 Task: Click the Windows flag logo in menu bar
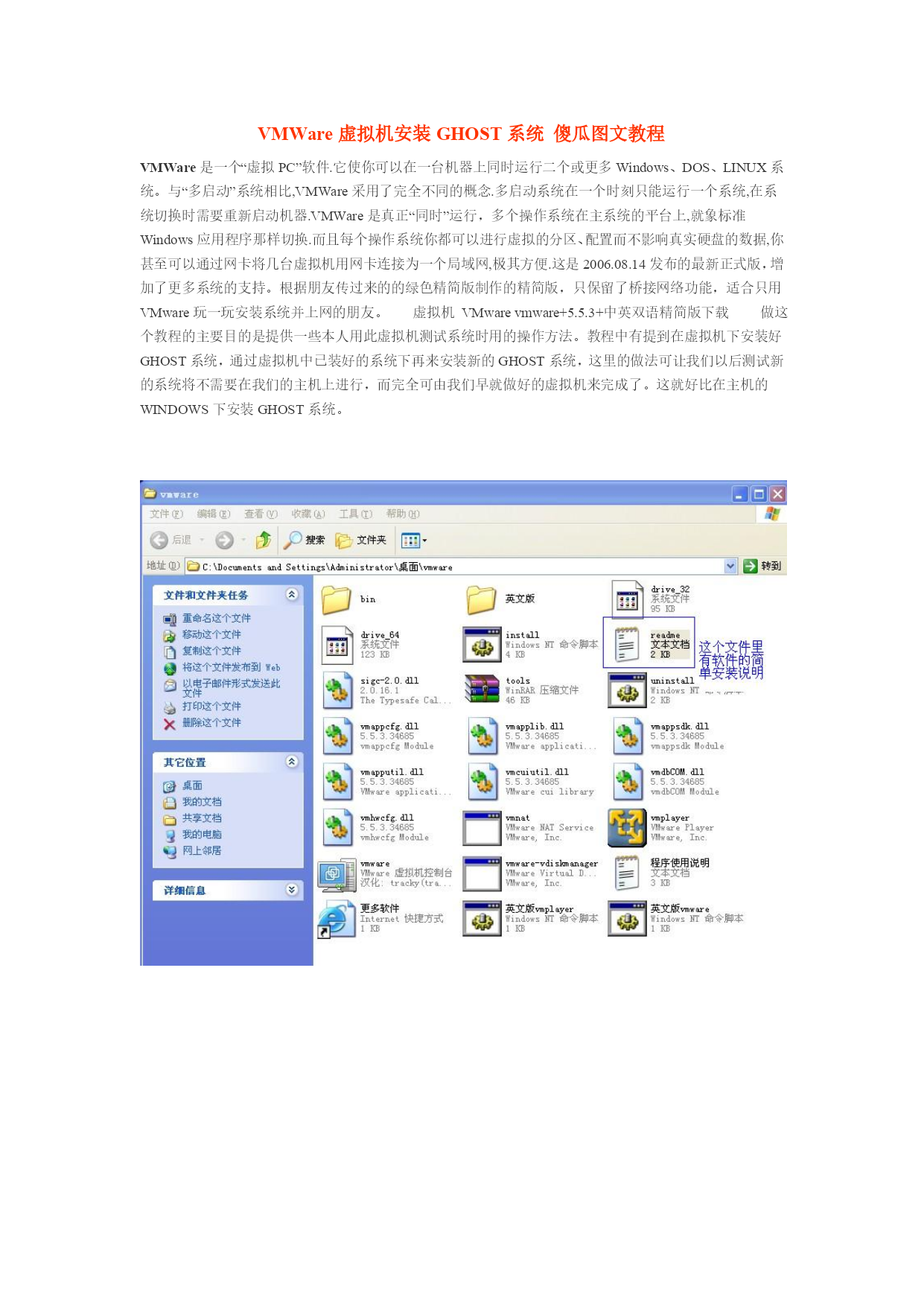tap(772, 514)
